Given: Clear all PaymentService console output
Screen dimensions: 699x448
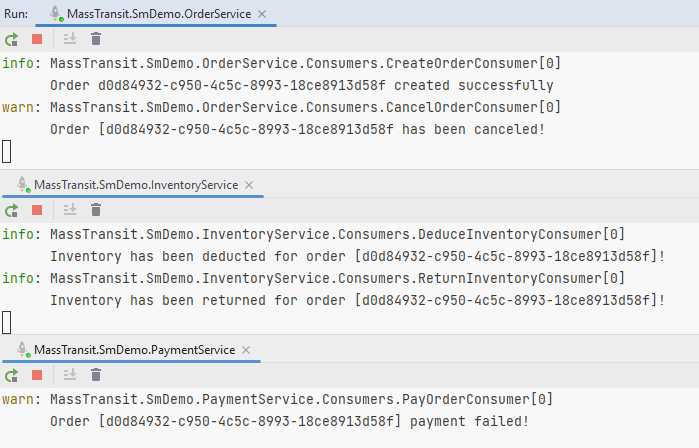Looking at the screenshot, I should (96, 375).
